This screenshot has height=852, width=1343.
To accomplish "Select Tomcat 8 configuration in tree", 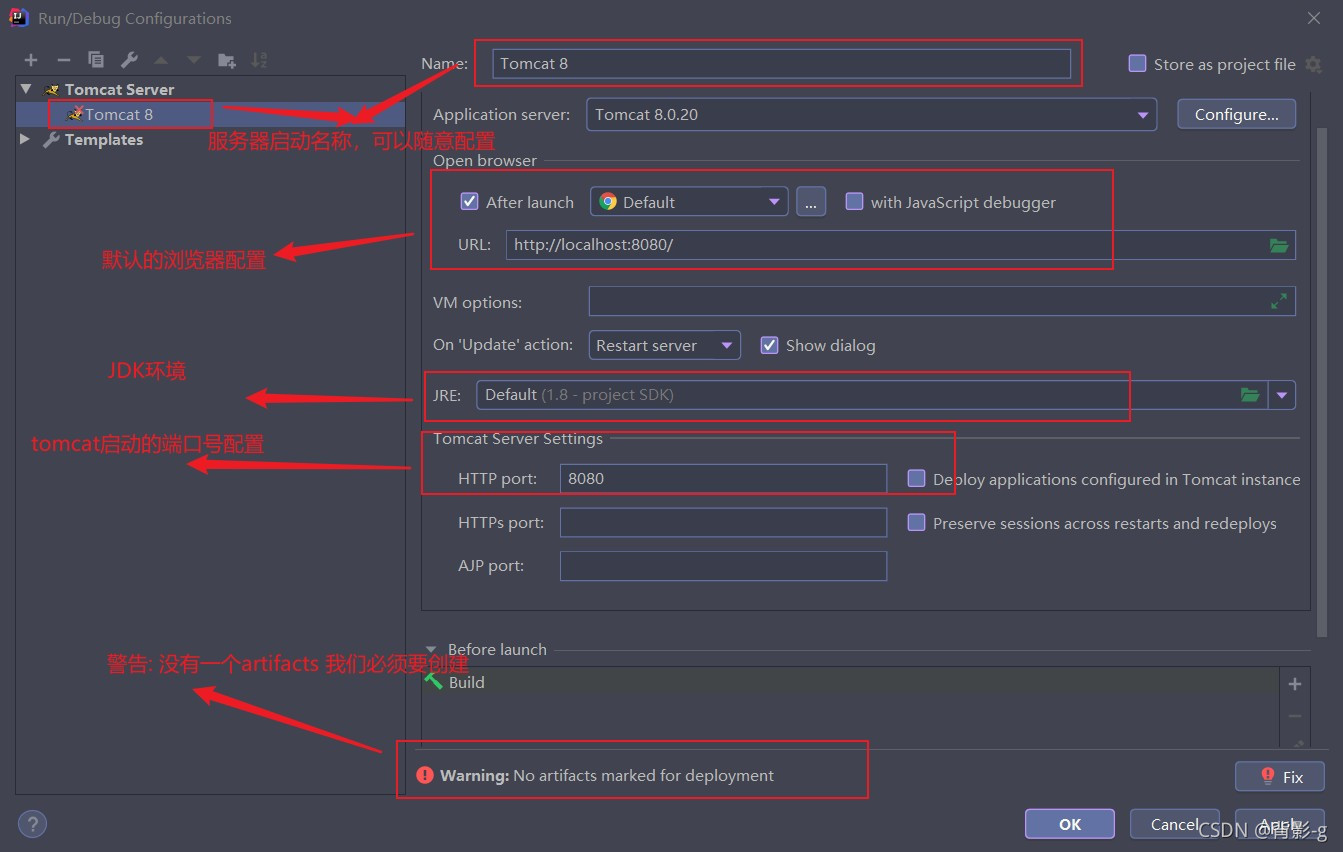I will (119, 114).
